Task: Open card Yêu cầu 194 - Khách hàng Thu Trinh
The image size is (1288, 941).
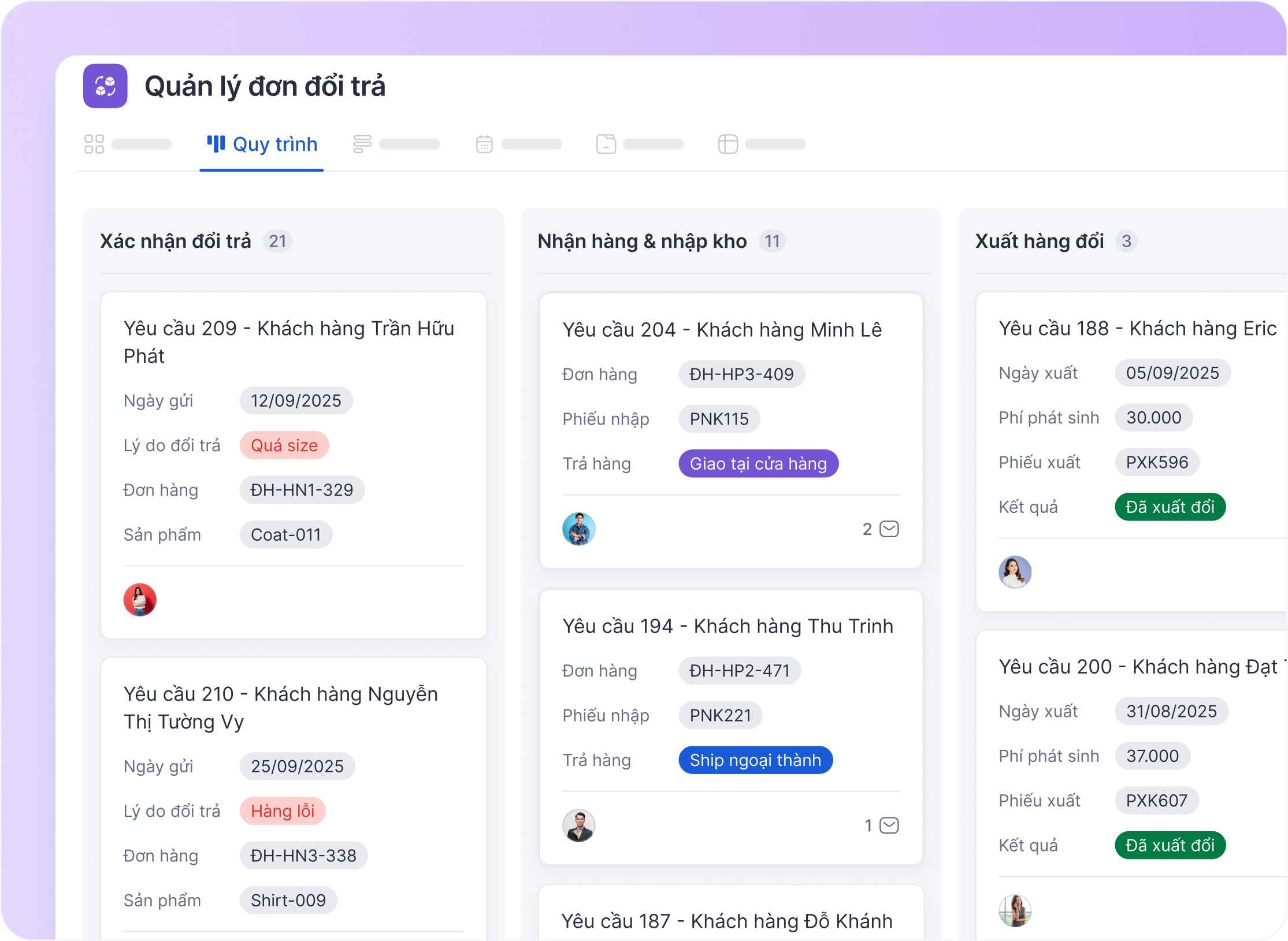Action: [x=727, y=626]
